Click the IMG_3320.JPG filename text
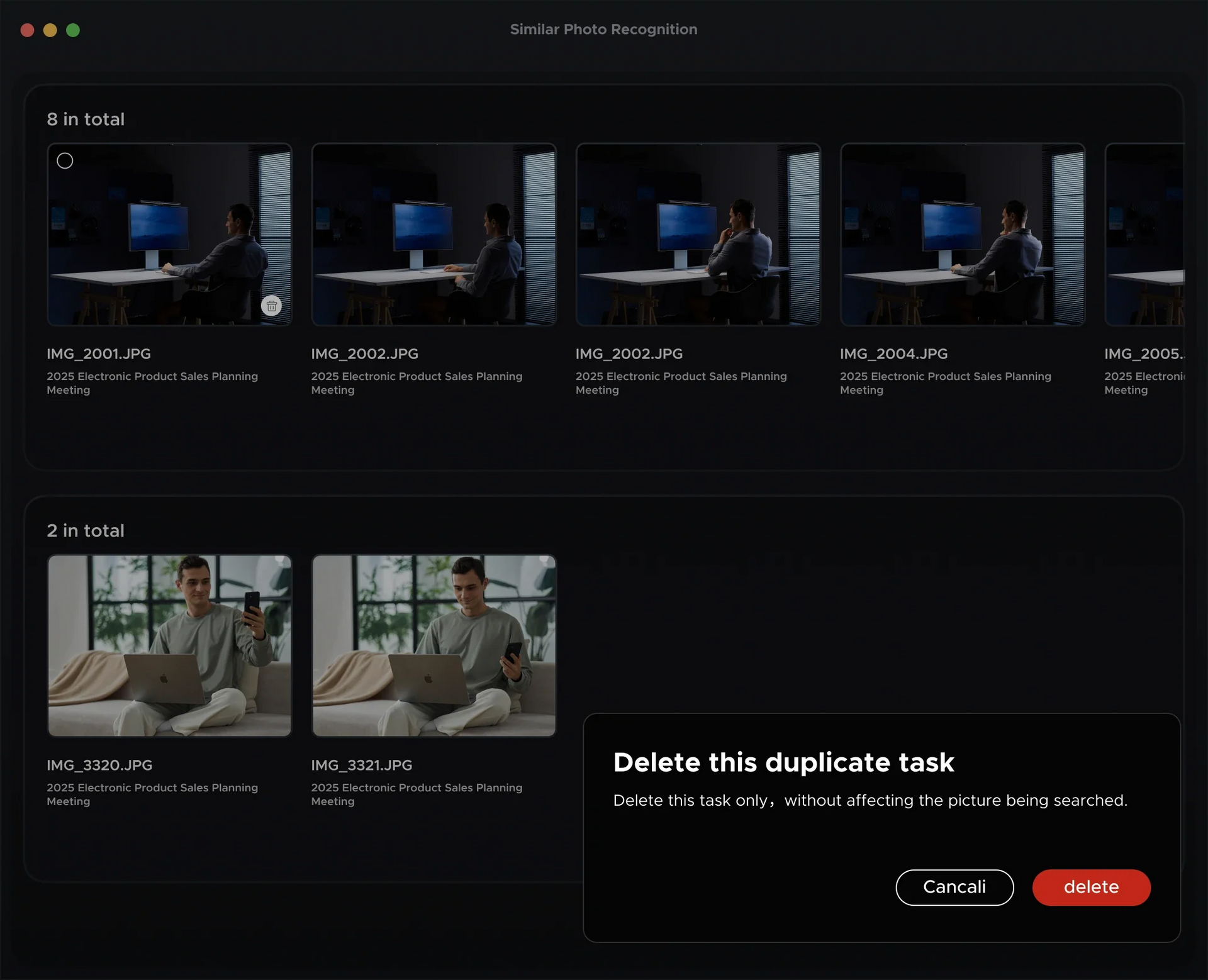 (x=99, y=766)
